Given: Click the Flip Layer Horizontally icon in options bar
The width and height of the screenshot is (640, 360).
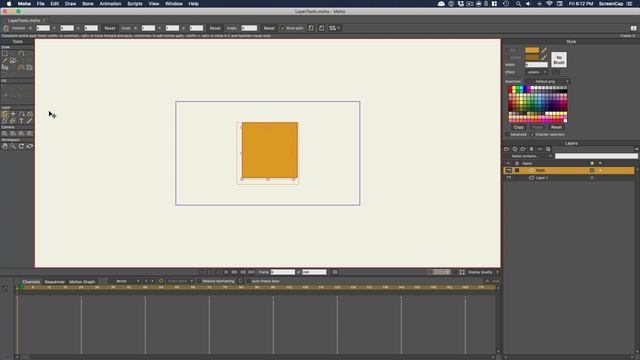Looking at the screenshot, I should (311, 28).
